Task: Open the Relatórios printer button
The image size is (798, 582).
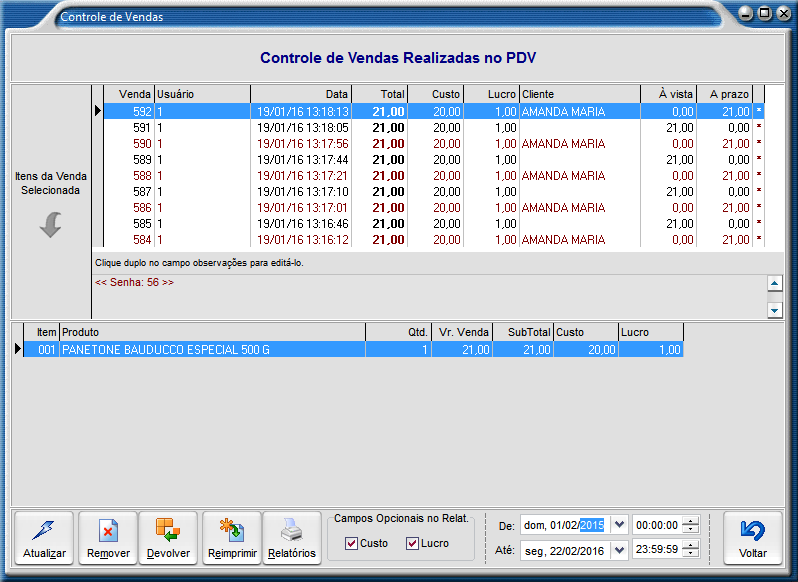Action: tap(292, 538)
